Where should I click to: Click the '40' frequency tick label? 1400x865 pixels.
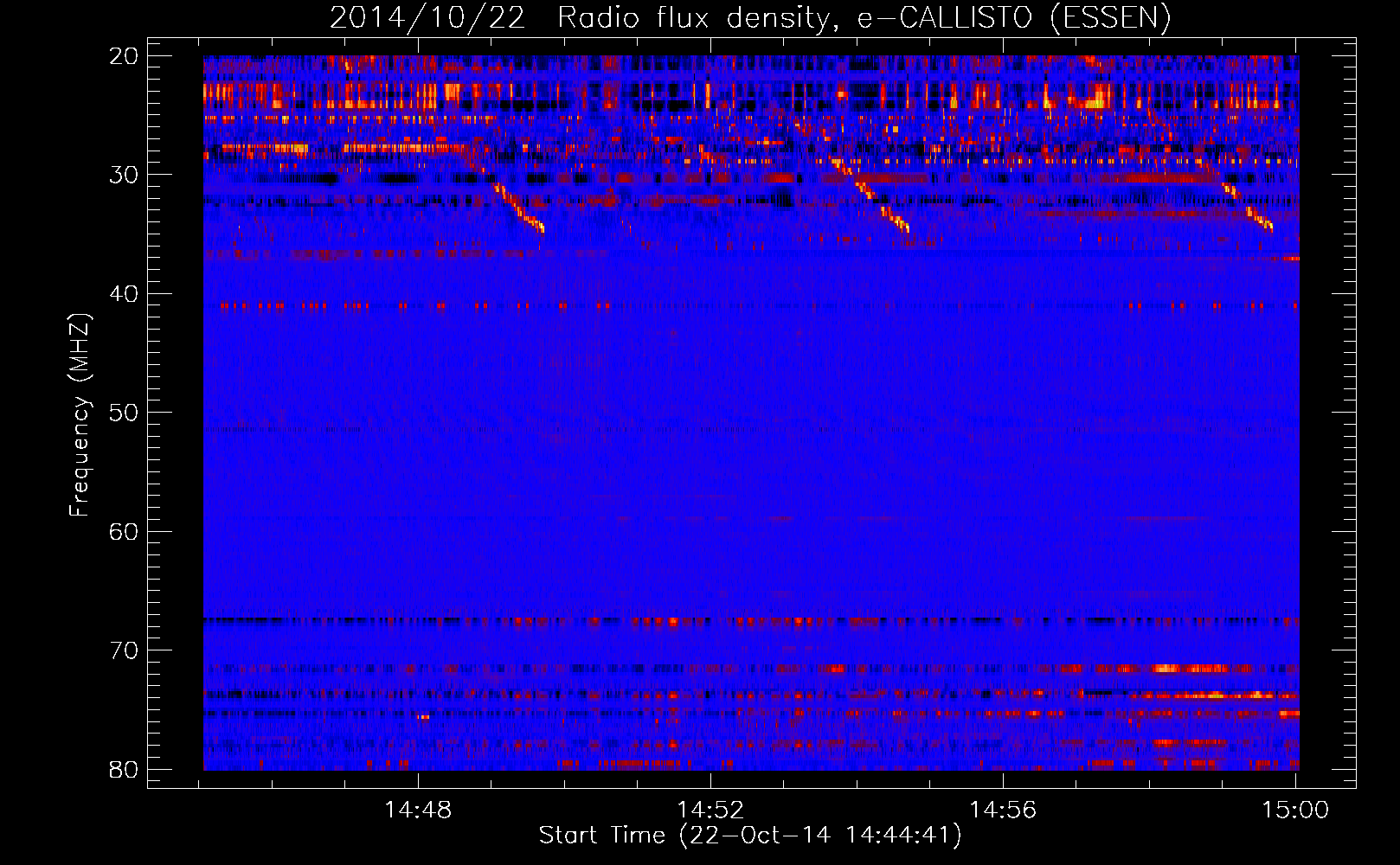(x=124, y=294)
